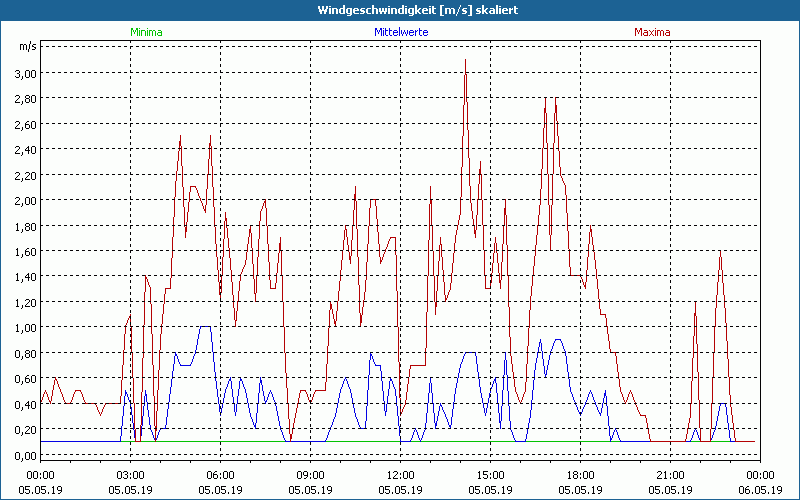
Task: Click the 2,00 y-axis value
Action: tap(24, 200)
